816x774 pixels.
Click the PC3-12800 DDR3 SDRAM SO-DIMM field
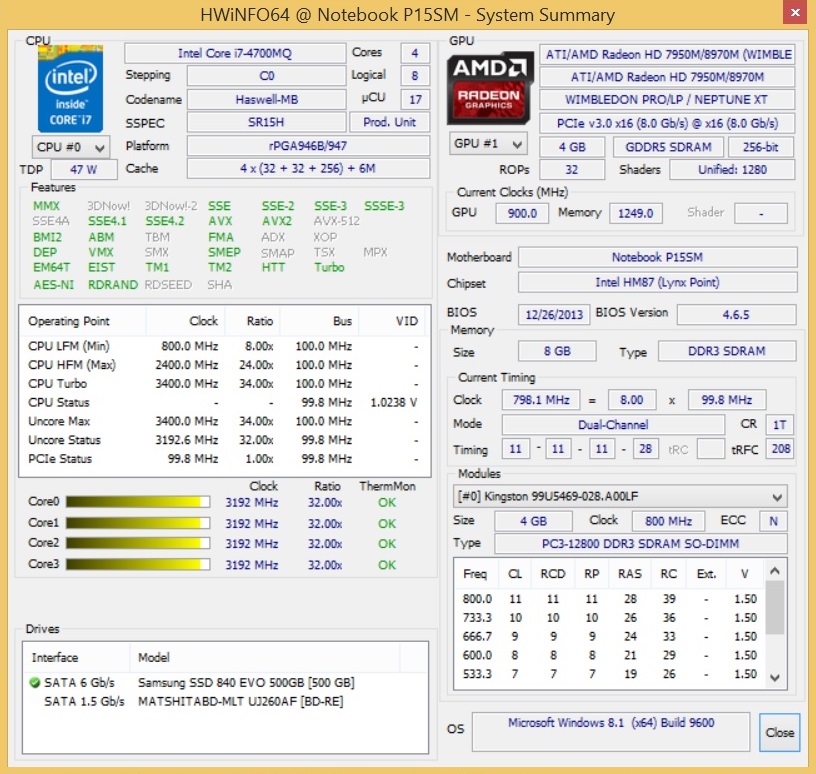(x=641, y=544)
